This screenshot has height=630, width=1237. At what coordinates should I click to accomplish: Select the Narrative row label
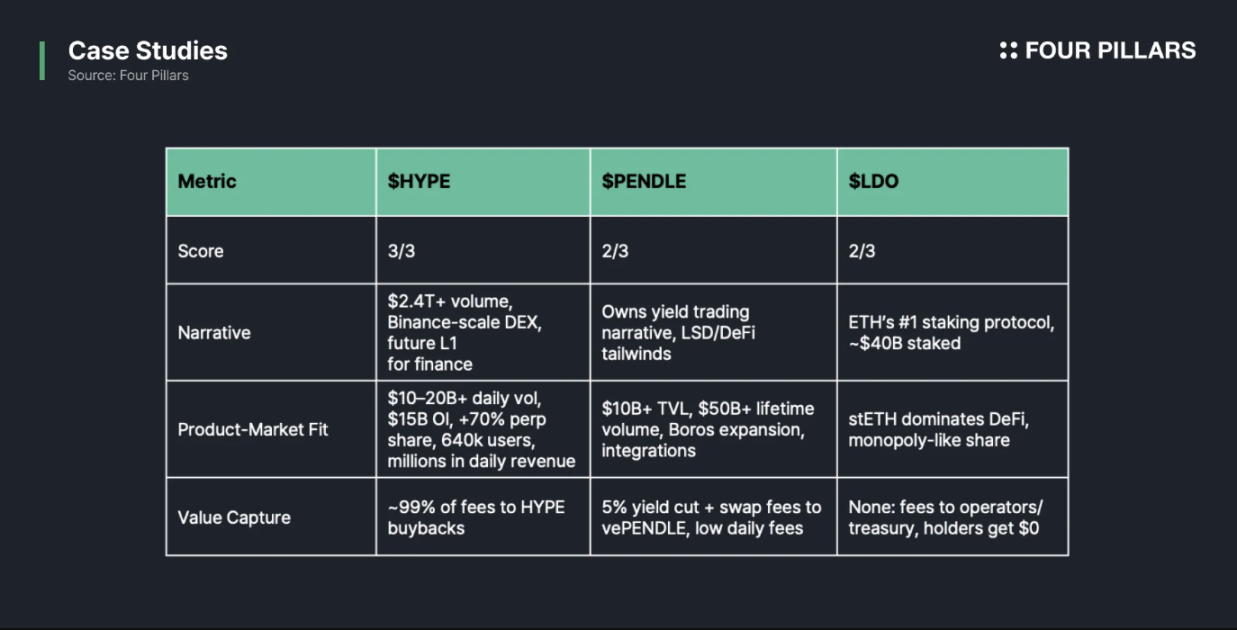point(214,333)
